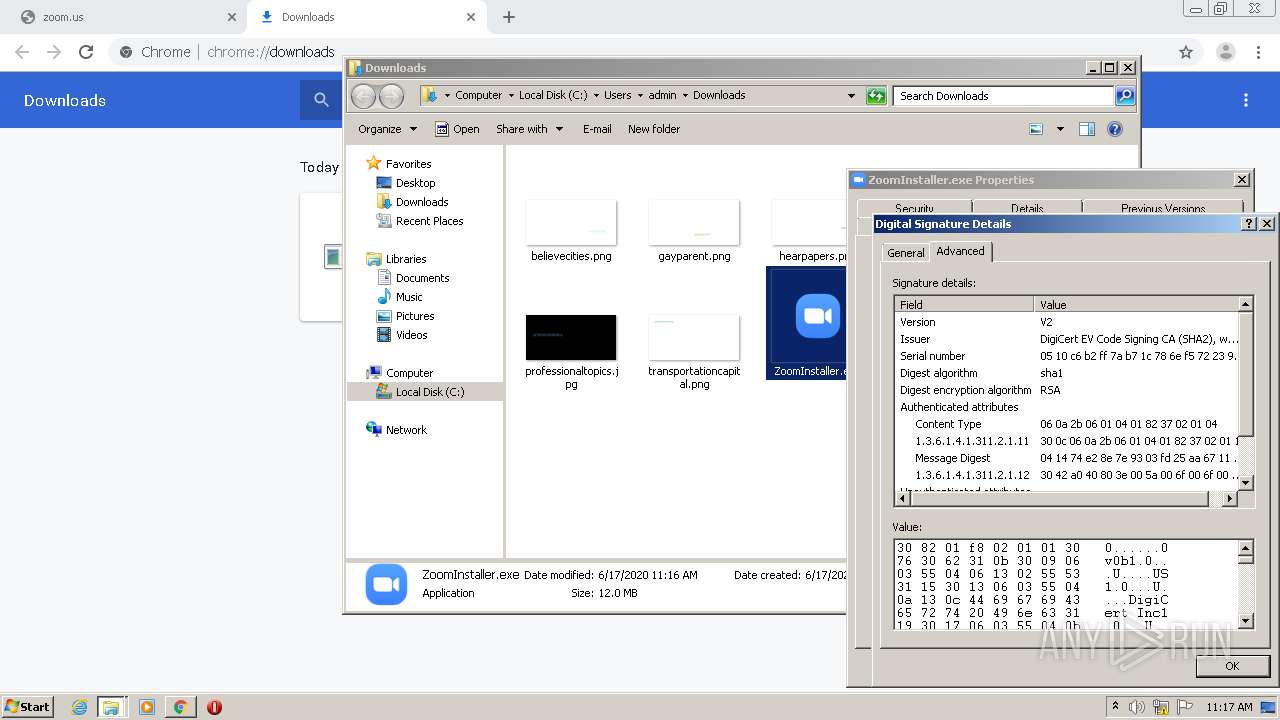Viewport: 1280px width, 720px height.
Task: Open the view options dropdown arrow
Action: pyautogui.click(x=1060, y=129)
